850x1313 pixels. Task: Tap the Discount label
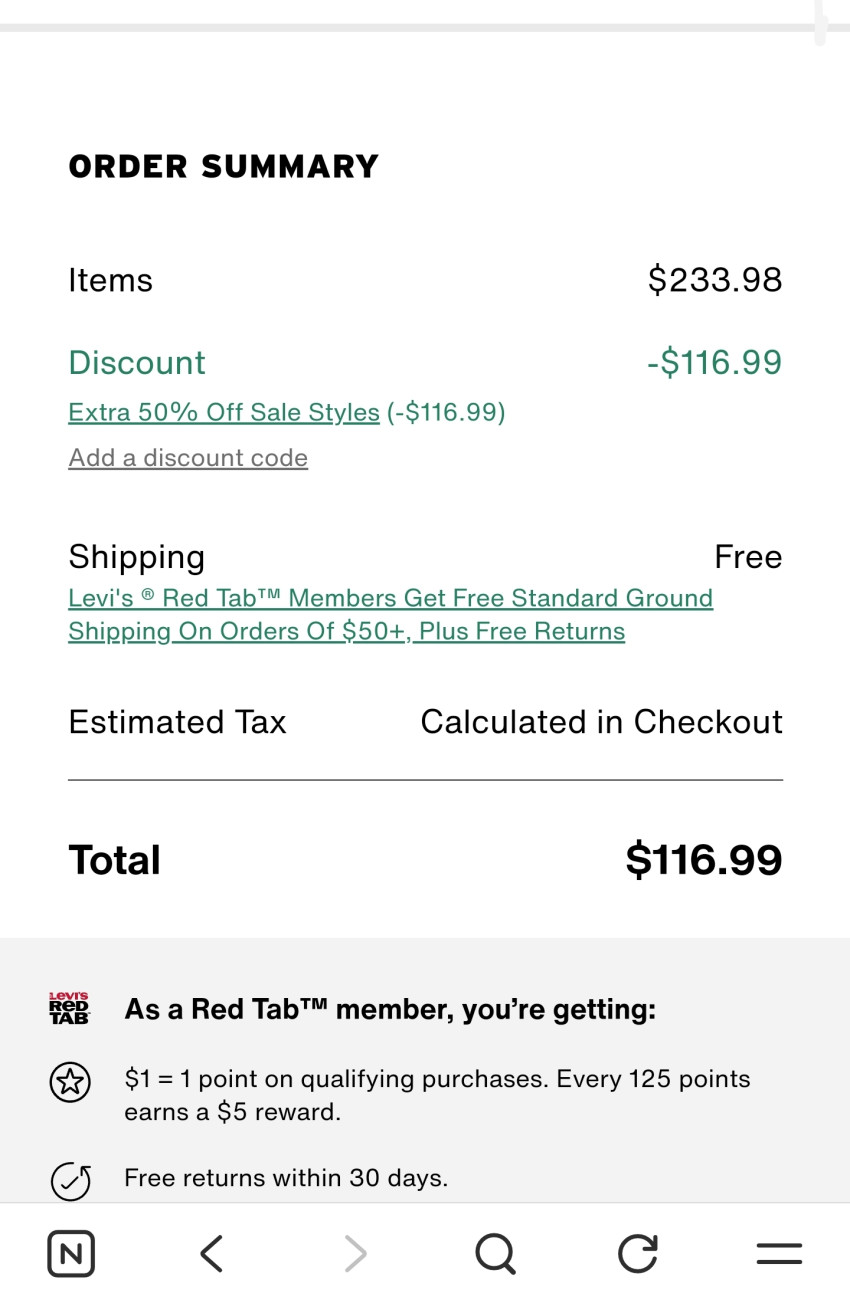(x=137, y=362)
